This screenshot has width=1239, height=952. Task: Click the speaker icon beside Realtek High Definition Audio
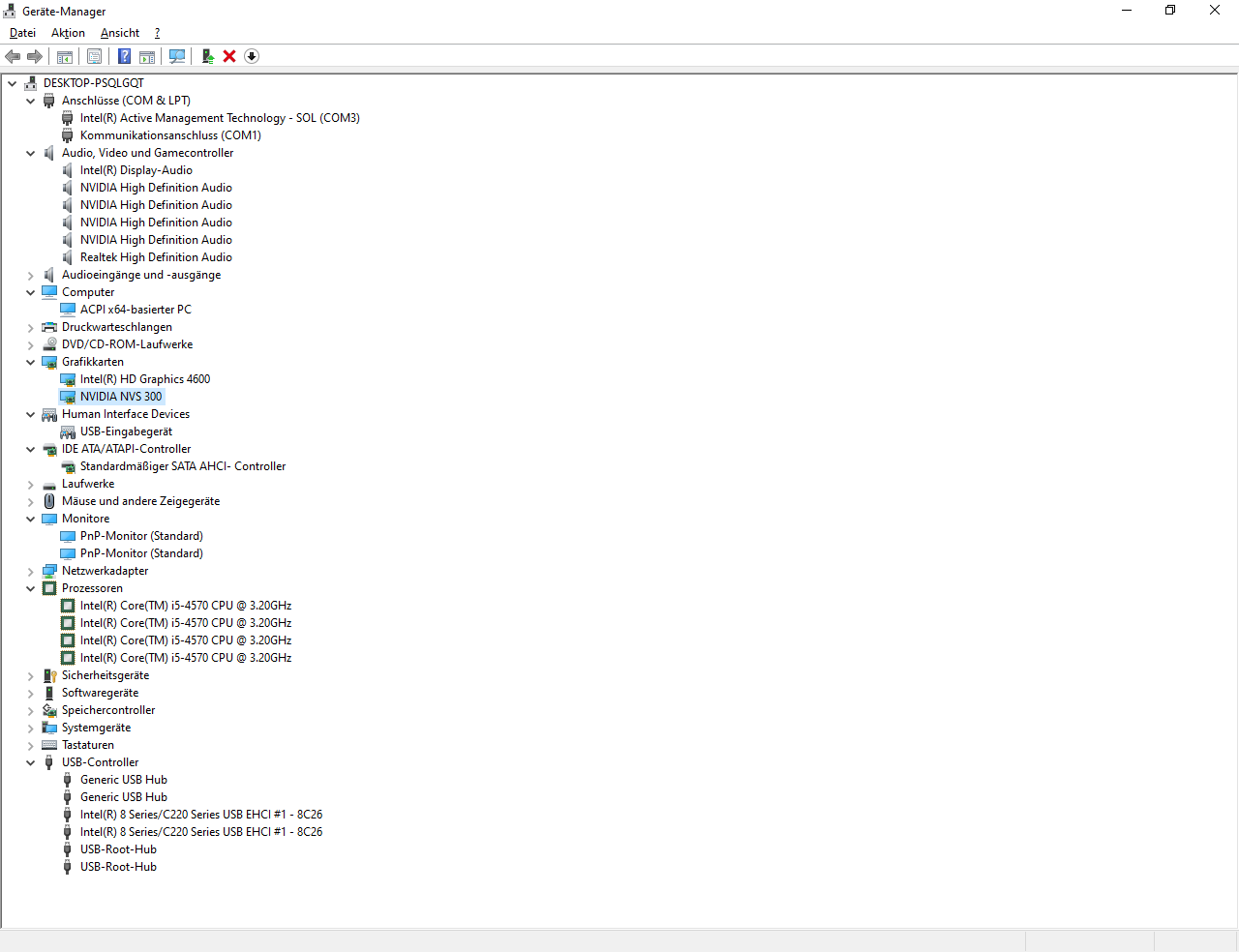68,257
